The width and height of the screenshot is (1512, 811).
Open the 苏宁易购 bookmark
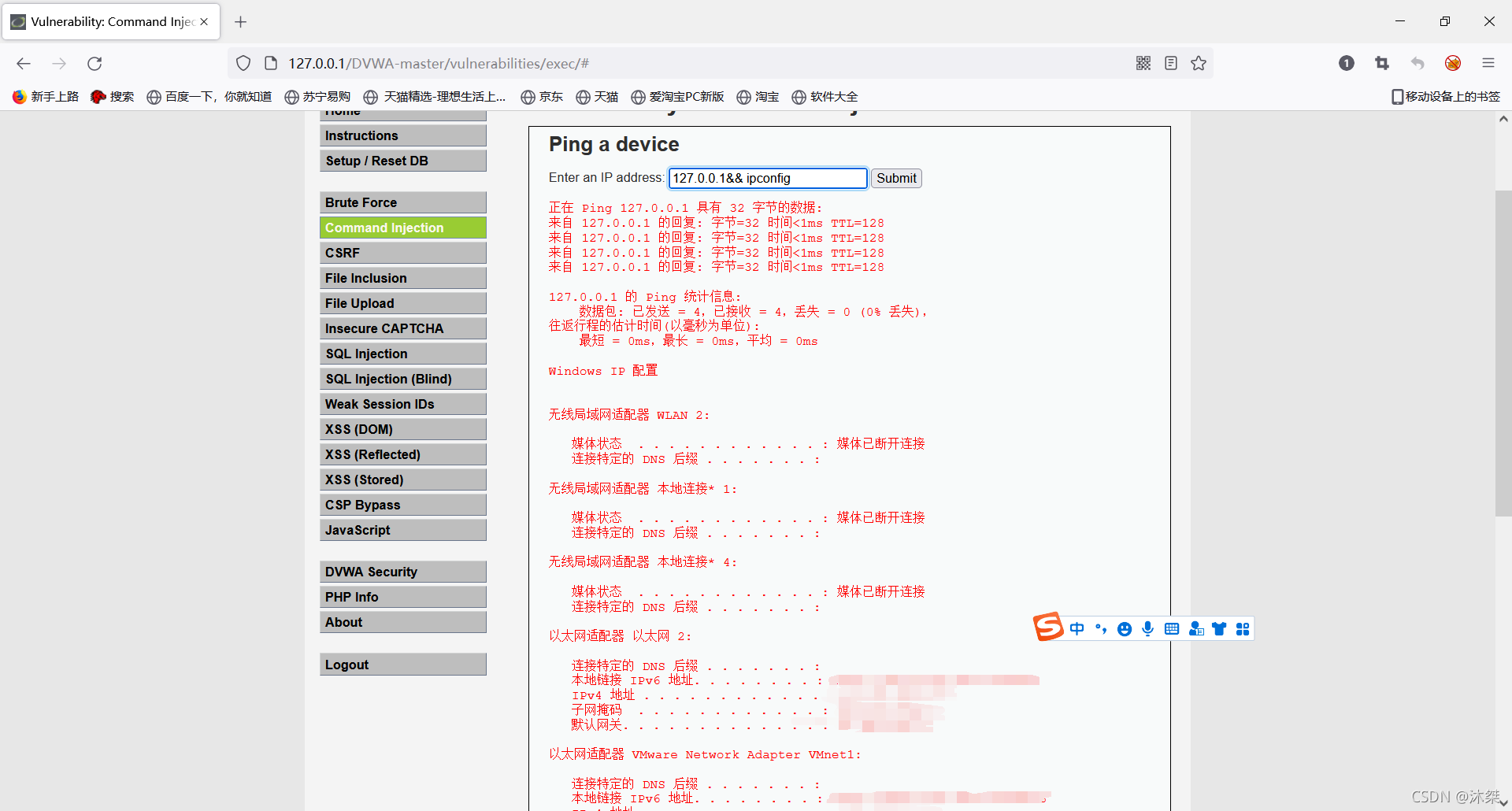pyautogui.click(x=317, y=96)
